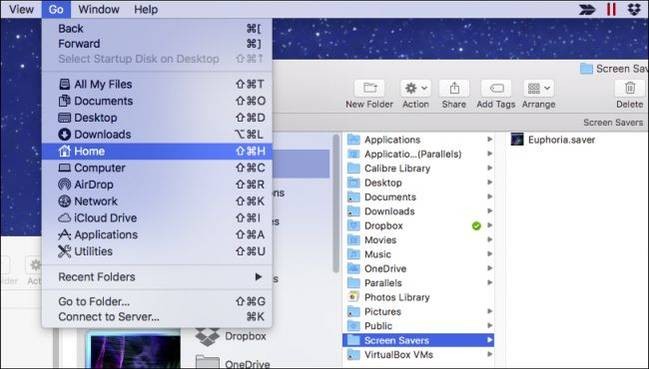Click the Applications icon in Go menu
The image size is (649, 369).
(x=65, y=235)
